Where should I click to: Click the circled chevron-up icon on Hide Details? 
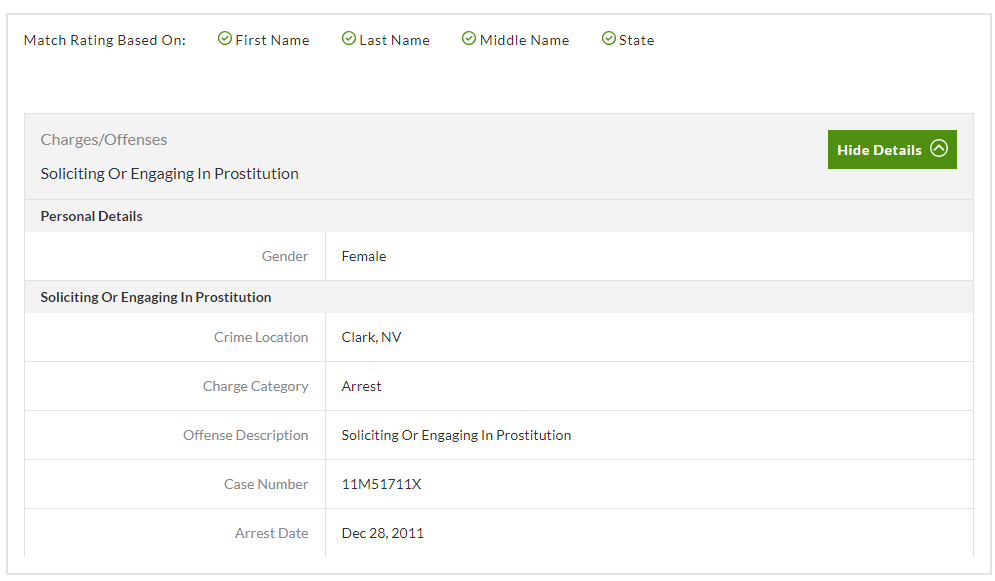click(x=938, y=149)
